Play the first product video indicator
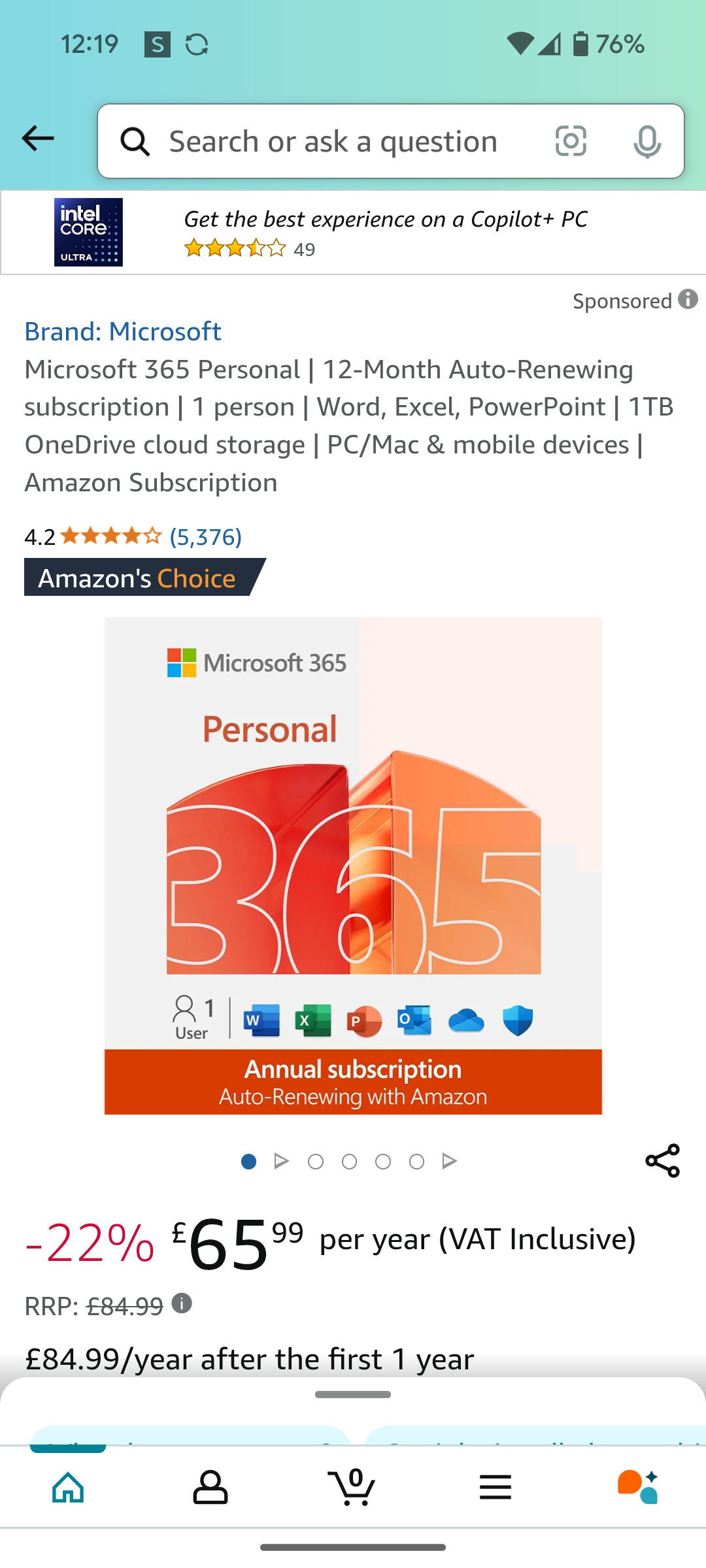 [282, 1162]
